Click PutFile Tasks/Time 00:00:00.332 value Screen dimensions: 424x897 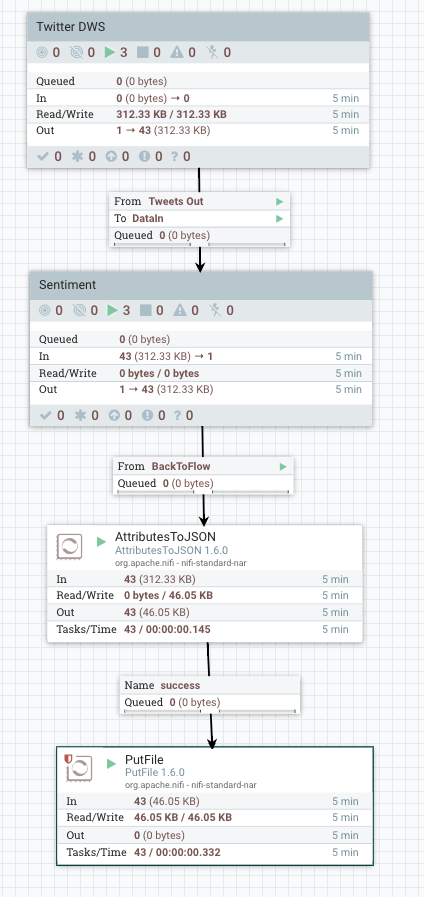(177, 852)
